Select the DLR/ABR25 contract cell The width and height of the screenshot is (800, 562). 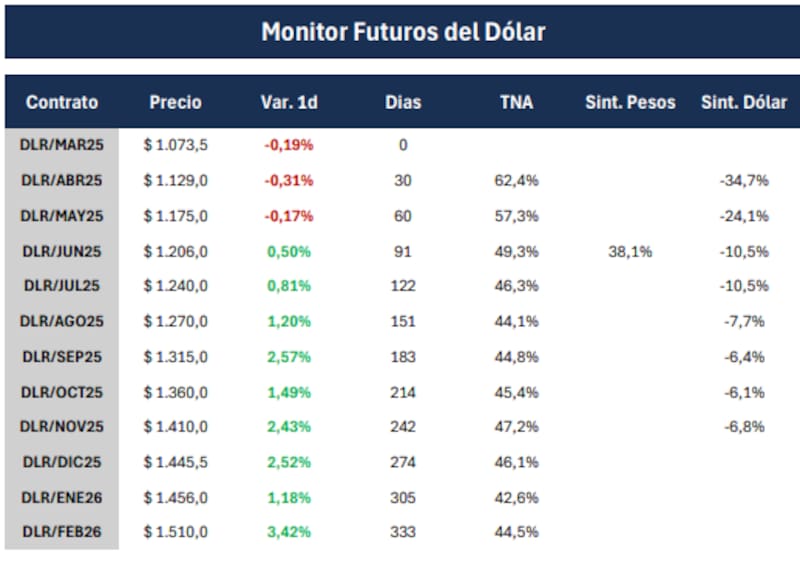62,180
